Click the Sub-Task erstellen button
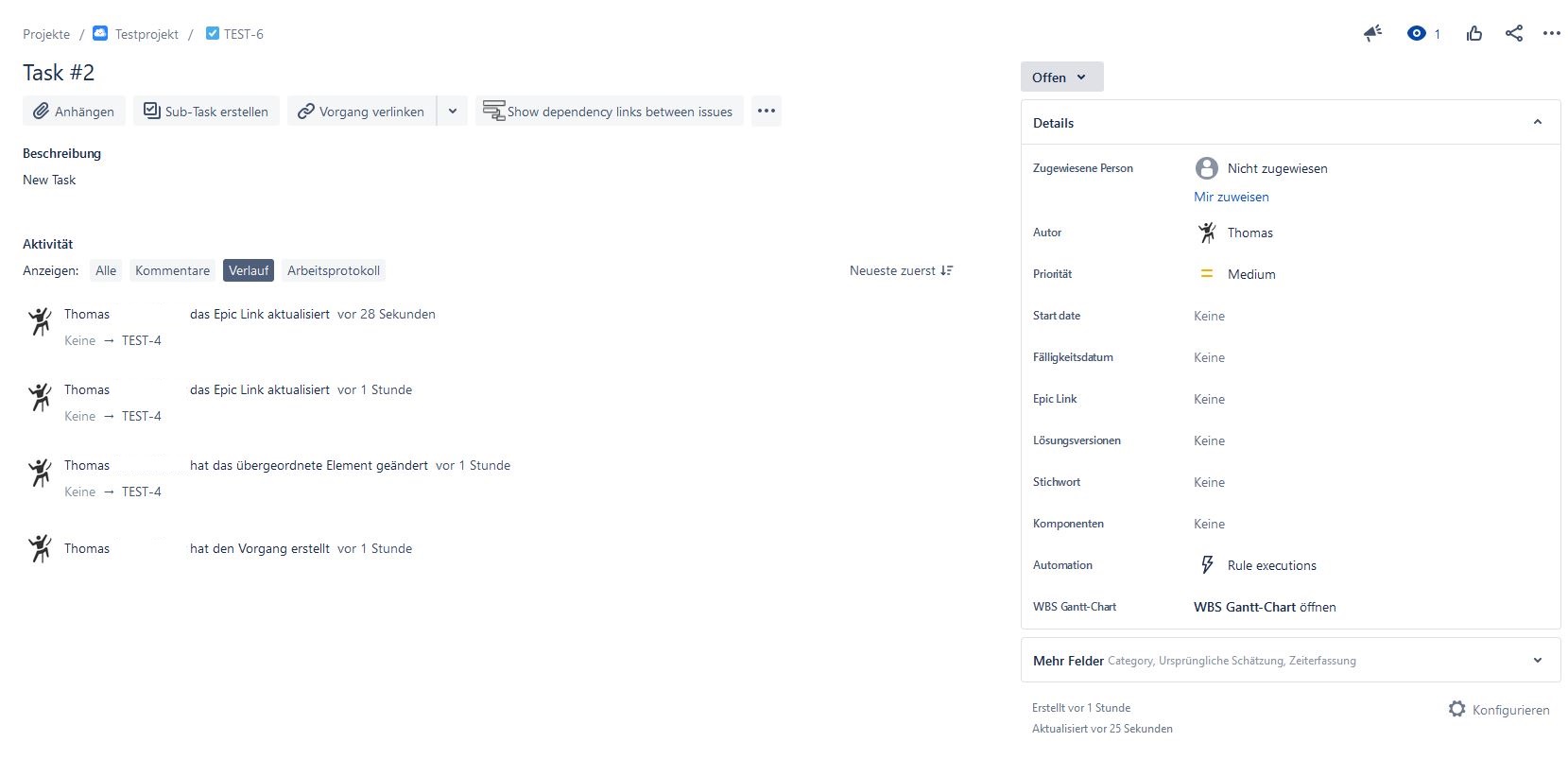 [205, 111]
